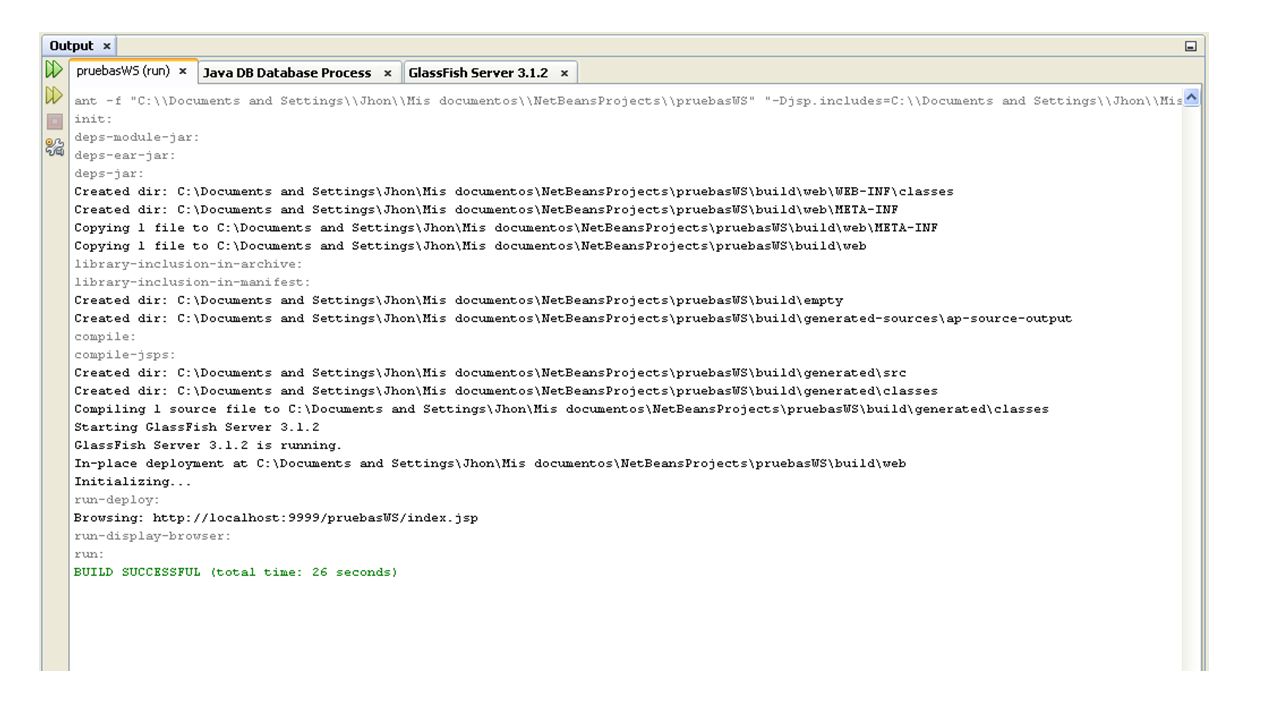Click Re-run with different parameters icon
The width and height of the screenshot is (1280, 720).
tap(54, 96)
